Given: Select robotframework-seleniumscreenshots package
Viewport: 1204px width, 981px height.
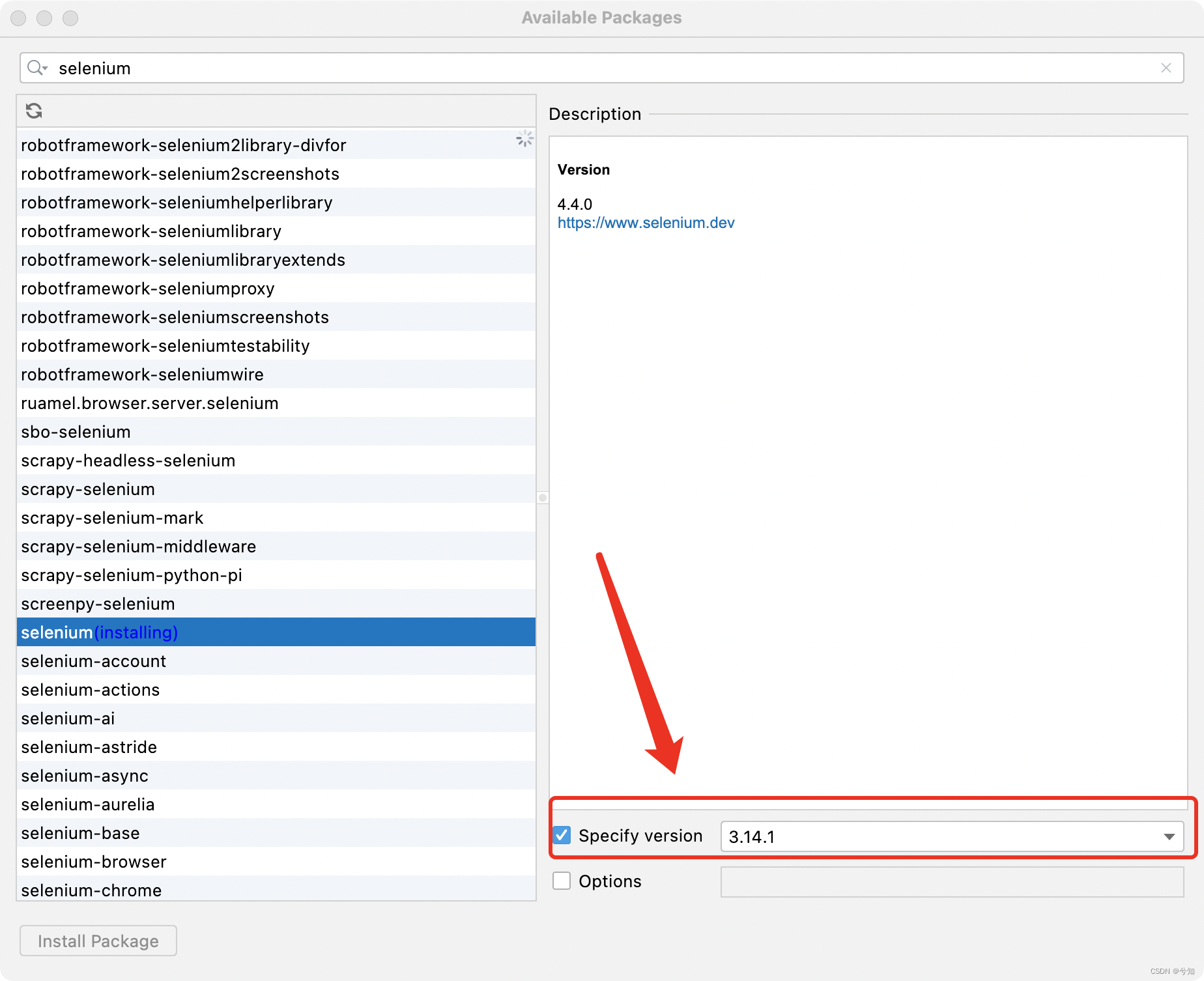Looking at the screenshot, I should 276,317.
